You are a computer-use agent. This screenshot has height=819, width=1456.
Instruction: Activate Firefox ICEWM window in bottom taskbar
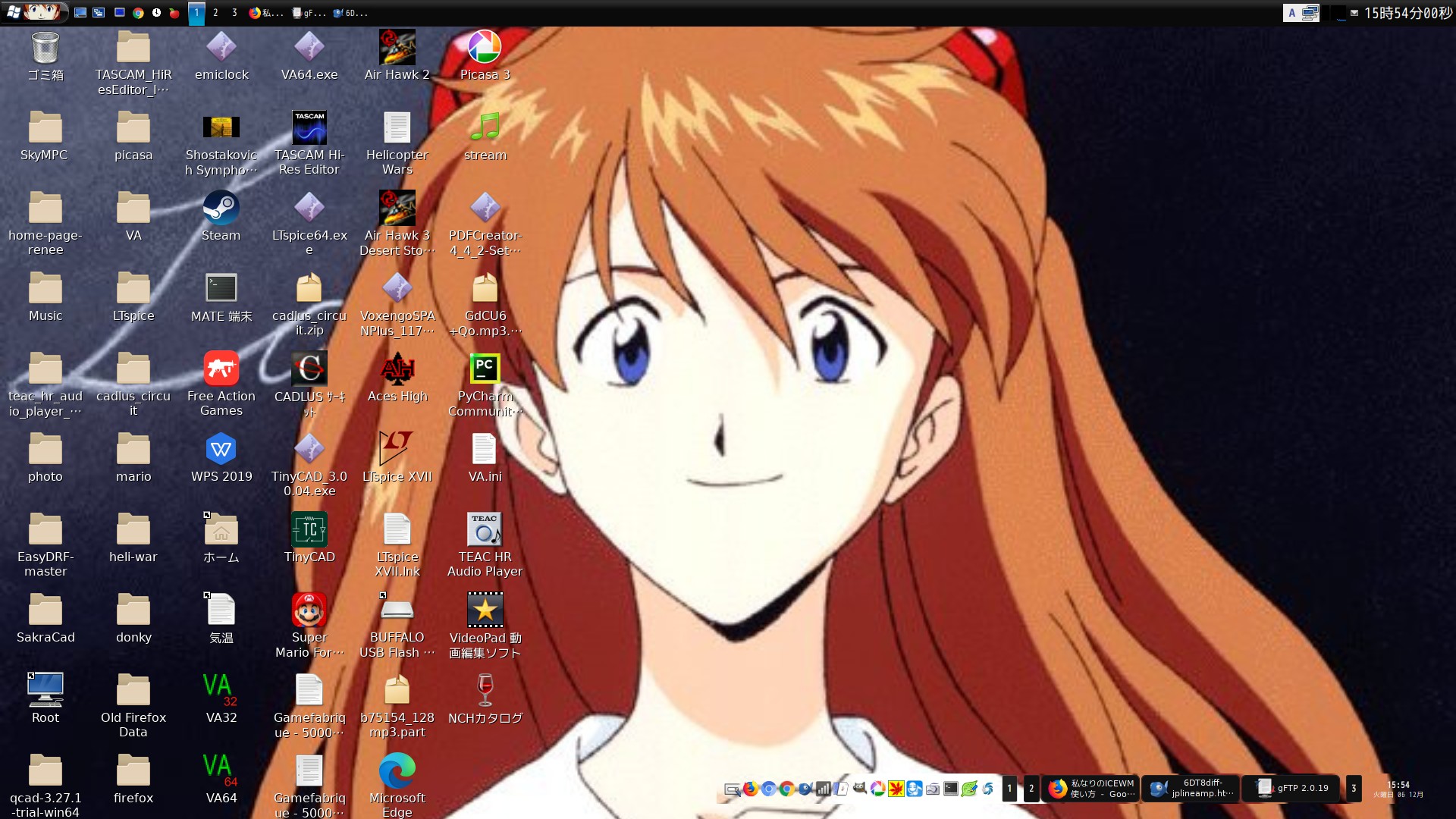pos(1090,789)
